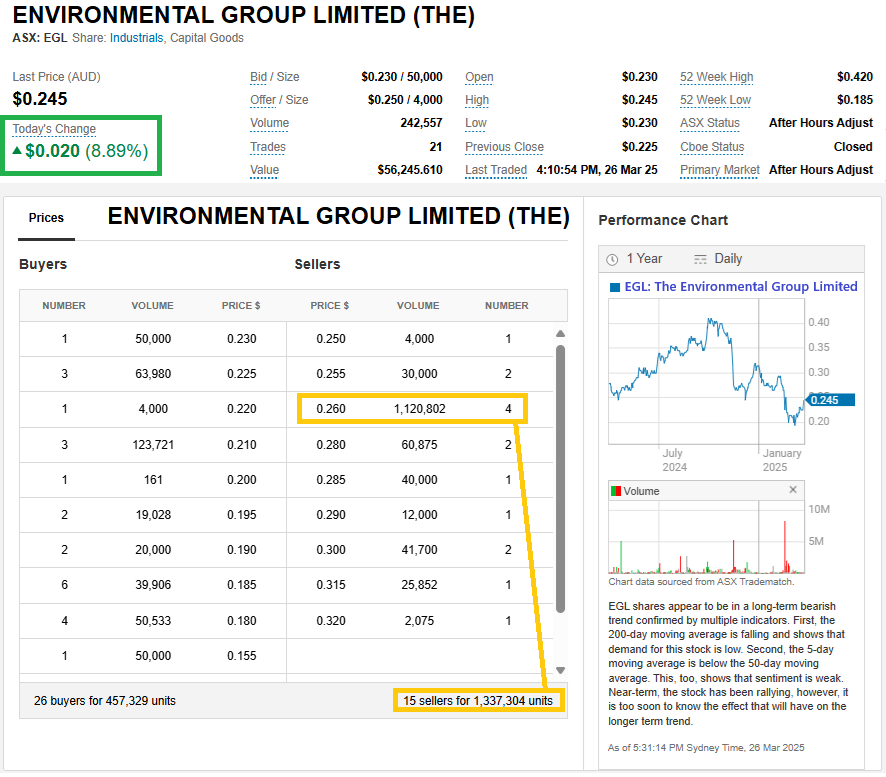
Task: Click the buyers PRICE $ column header
Action: (x=241, y=306)
